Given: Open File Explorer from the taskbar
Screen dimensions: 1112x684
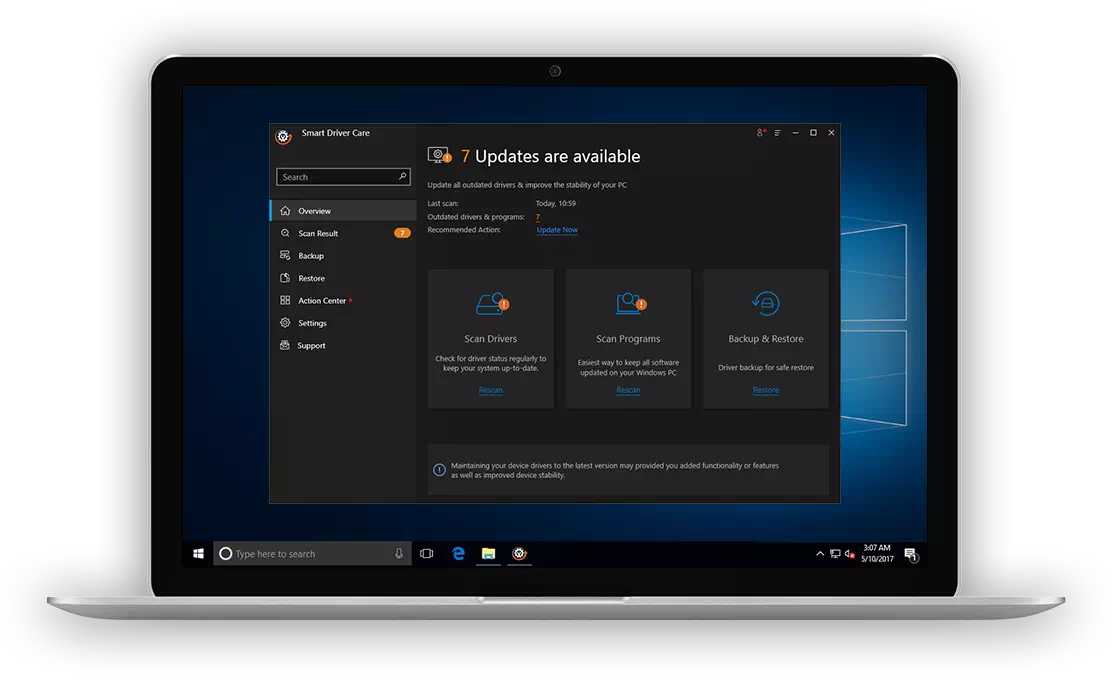Looking at the screenshot, I should point(489,553).
